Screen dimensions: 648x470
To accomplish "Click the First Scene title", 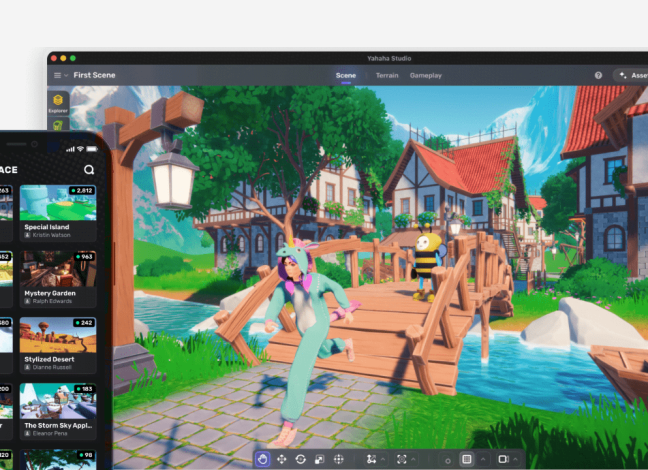I will pos(94,75).
